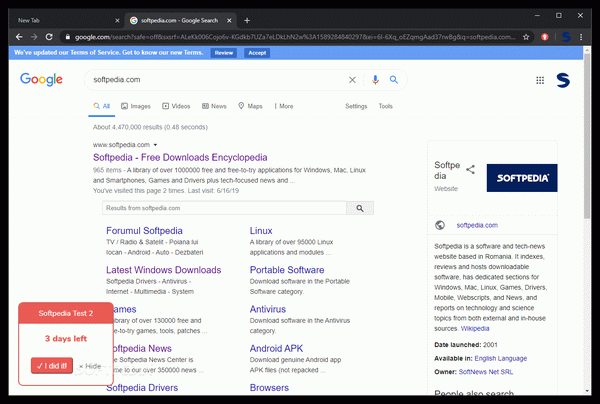600x404 pixels.
Task: Open the Portable Software link
Action: tap(287, 270)
